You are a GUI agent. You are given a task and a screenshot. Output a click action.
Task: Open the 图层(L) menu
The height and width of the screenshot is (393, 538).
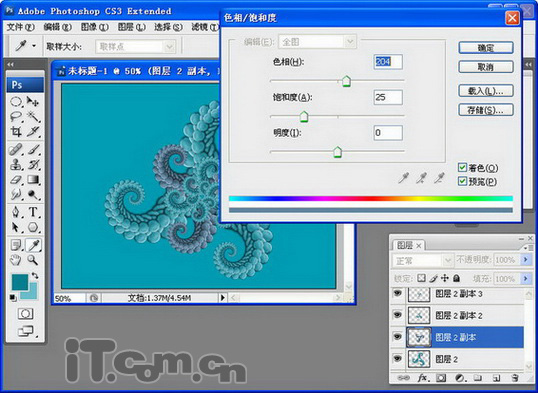pyautogui.click(x=131, y=27)
